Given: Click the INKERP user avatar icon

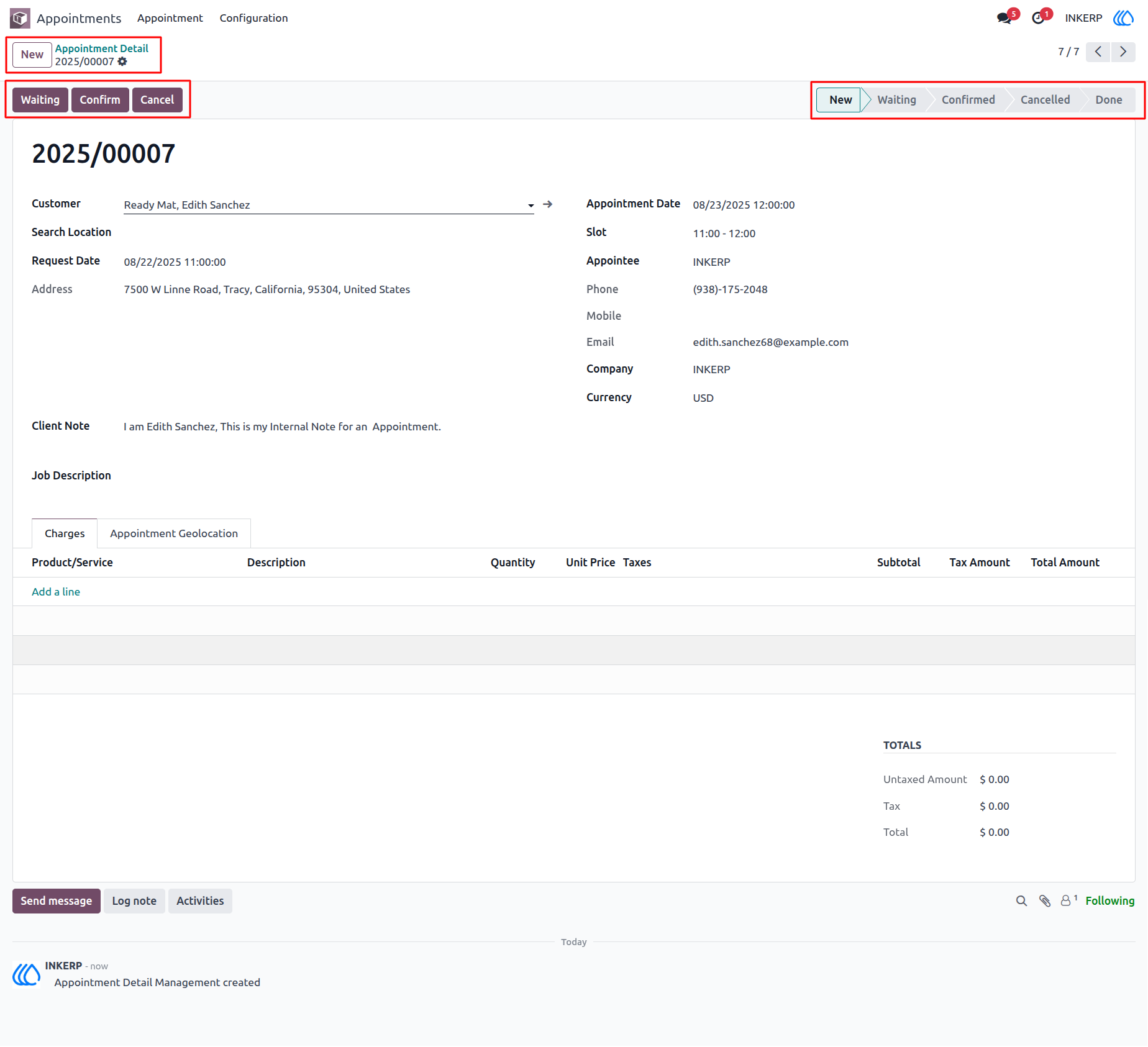Looking at the screenshot, I should pos(1123,18).
